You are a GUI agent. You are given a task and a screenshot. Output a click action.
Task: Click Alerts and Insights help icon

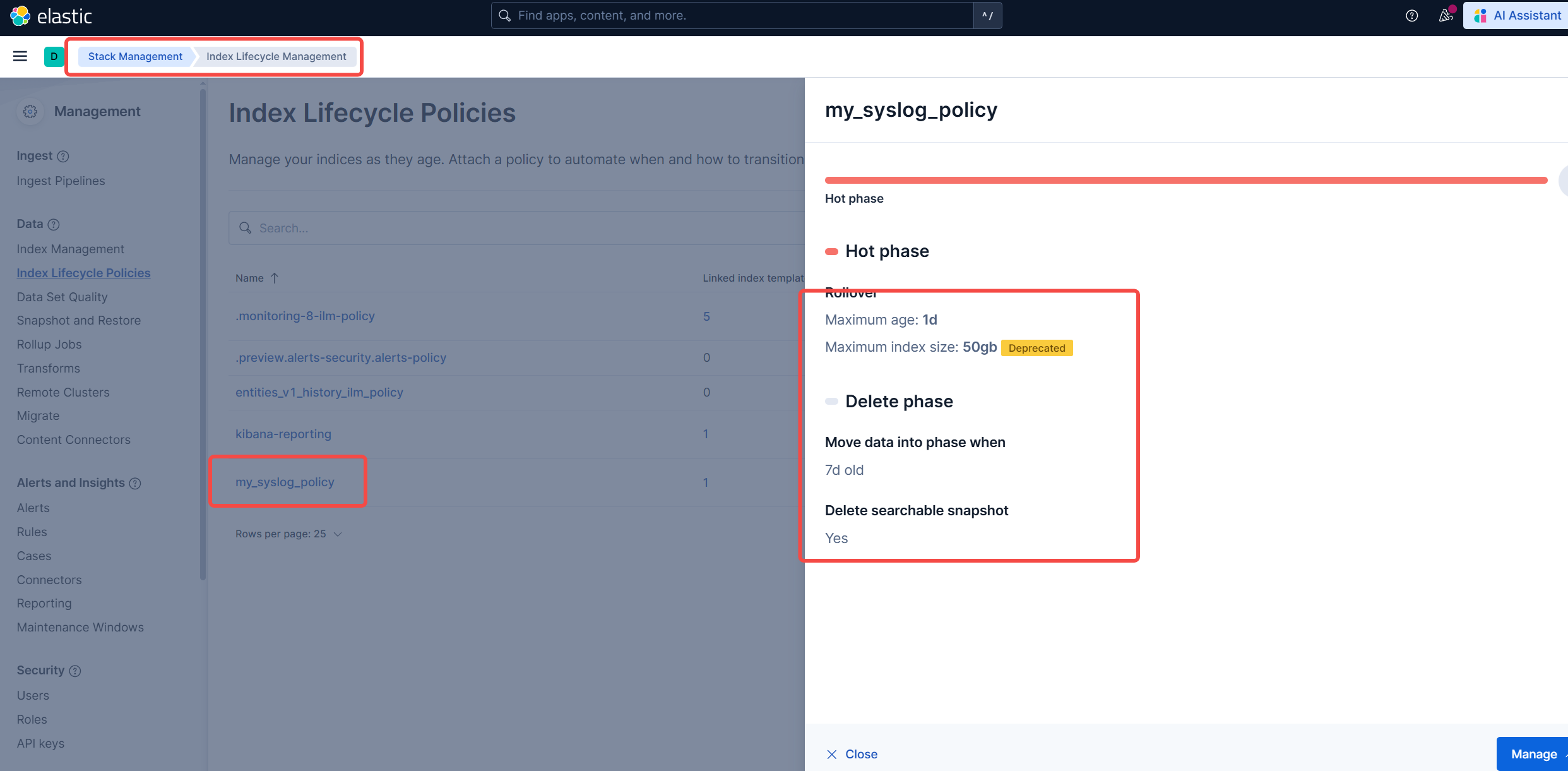tap(135, 483)
